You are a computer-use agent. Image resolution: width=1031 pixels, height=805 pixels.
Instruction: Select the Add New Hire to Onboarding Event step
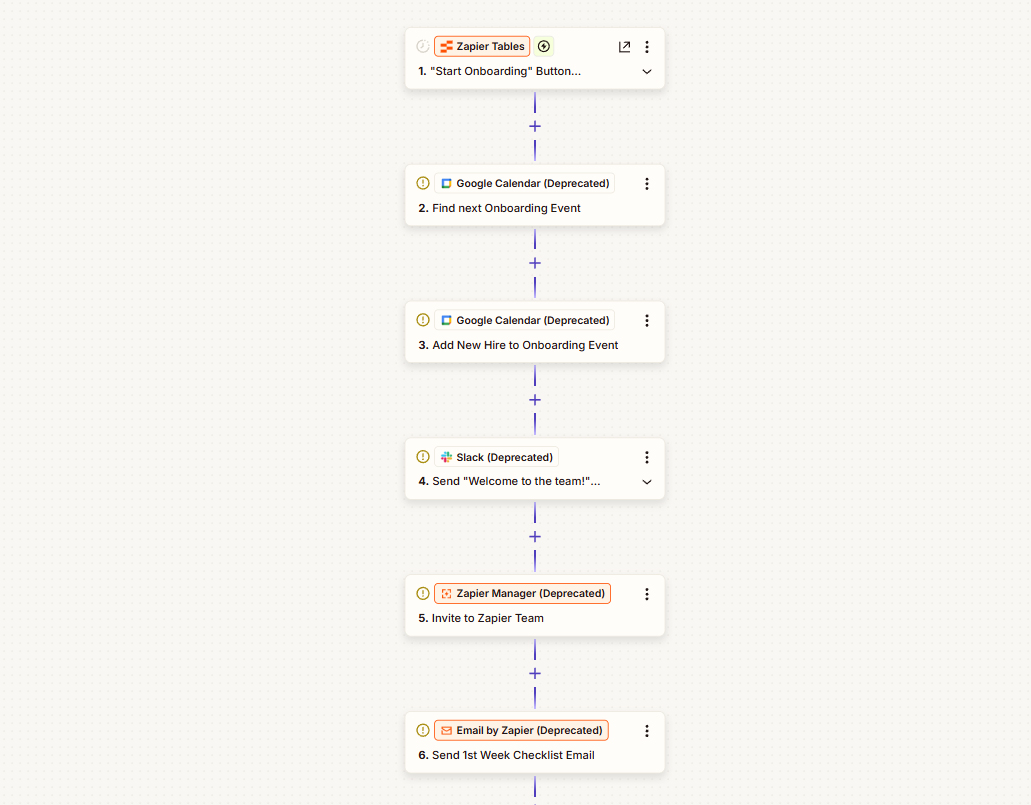click(525, 345)
